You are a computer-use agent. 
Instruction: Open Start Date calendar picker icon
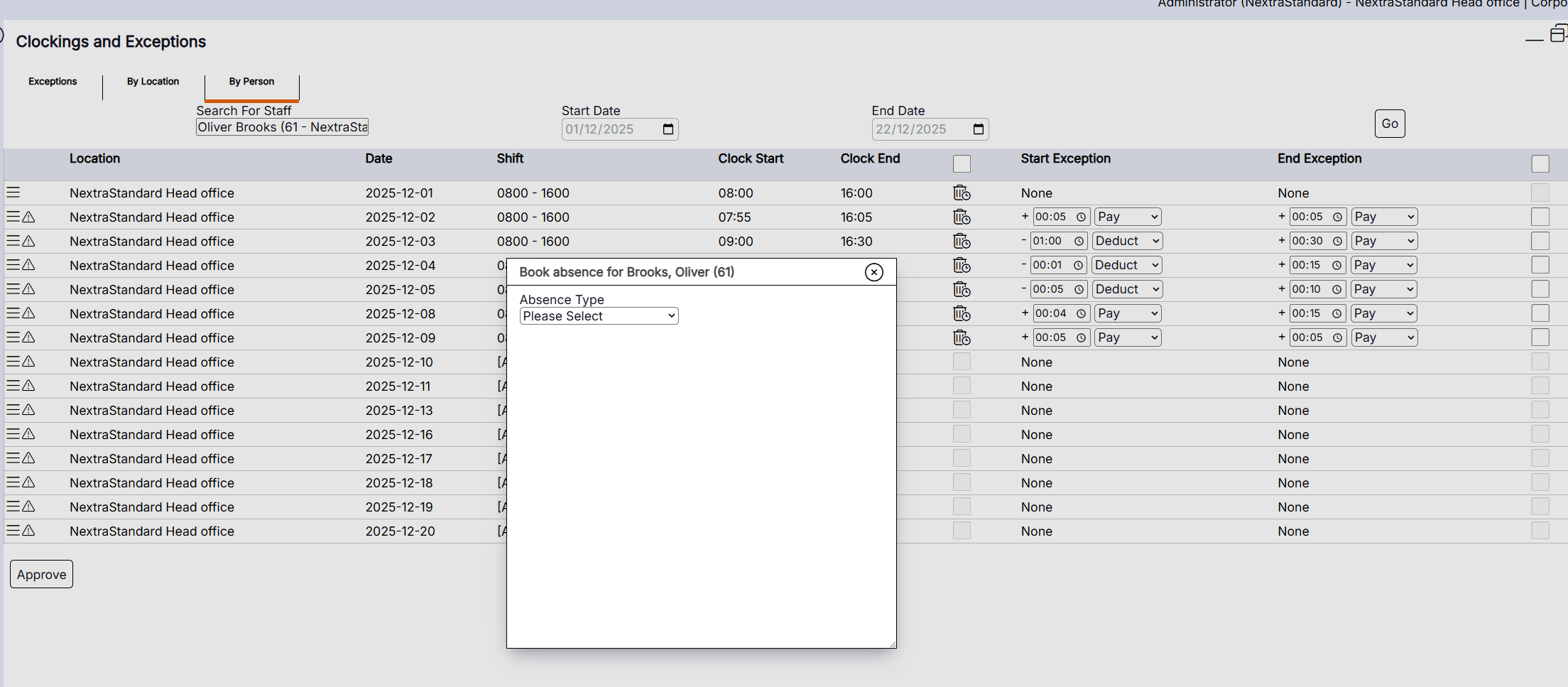(x=668, y=129)
